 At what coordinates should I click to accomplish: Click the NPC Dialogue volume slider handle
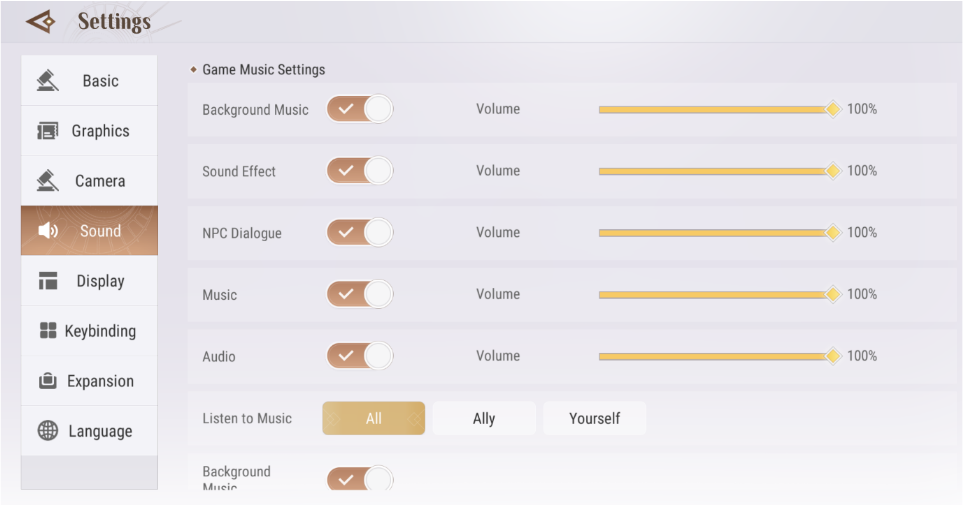(833, 233)
